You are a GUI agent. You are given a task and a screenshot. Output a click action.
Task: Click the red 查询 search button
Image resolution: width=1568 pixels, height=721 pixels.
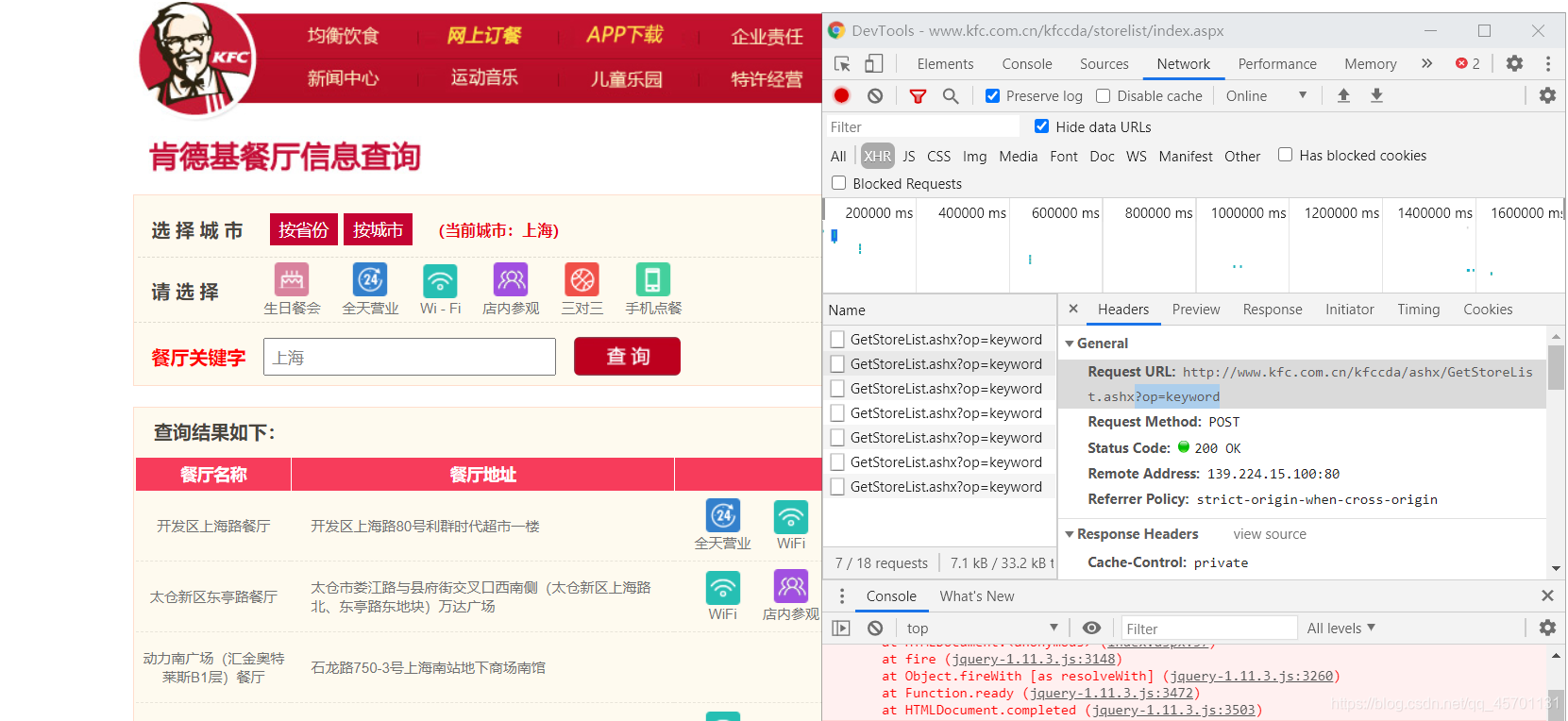pyautogui.click(x=627, y=356)
